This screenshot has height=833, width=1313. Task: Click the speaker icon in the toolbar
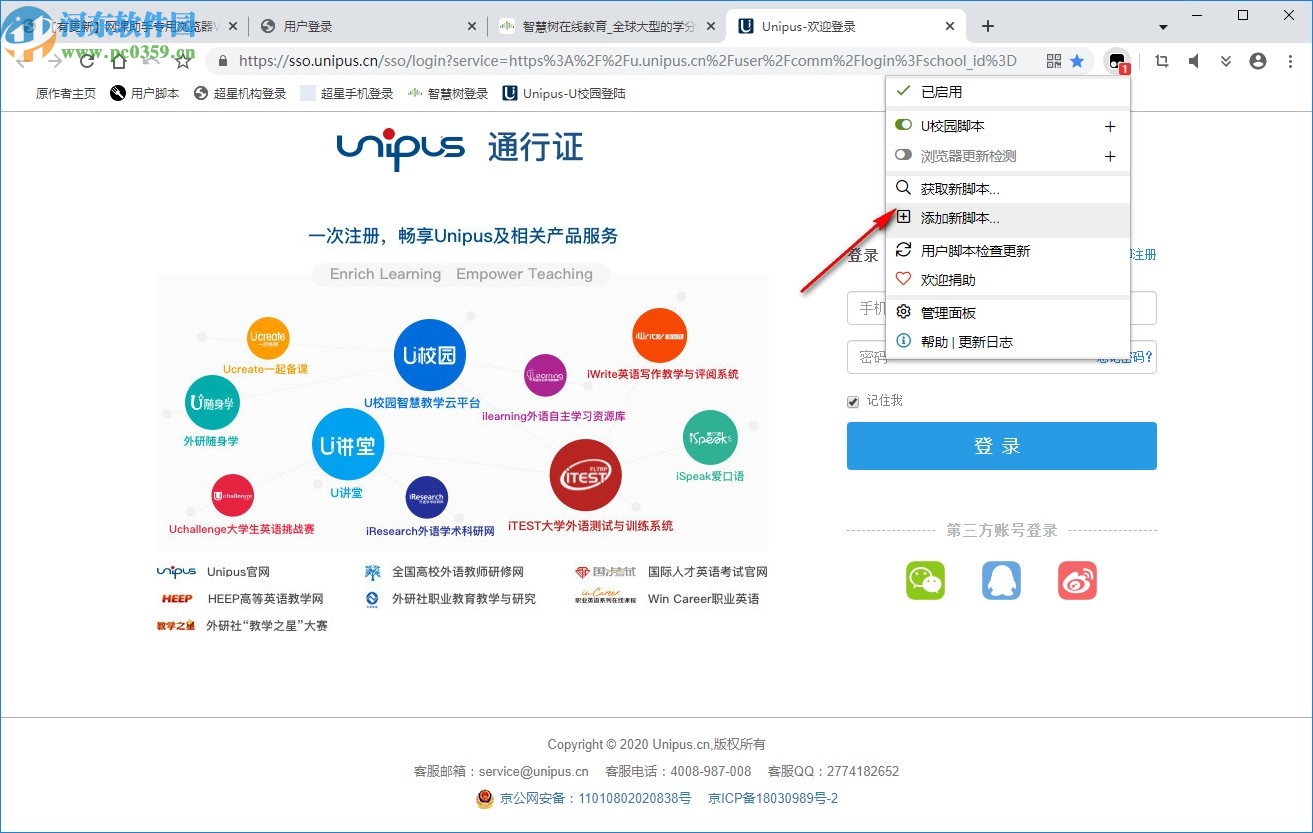[1194, 61]
